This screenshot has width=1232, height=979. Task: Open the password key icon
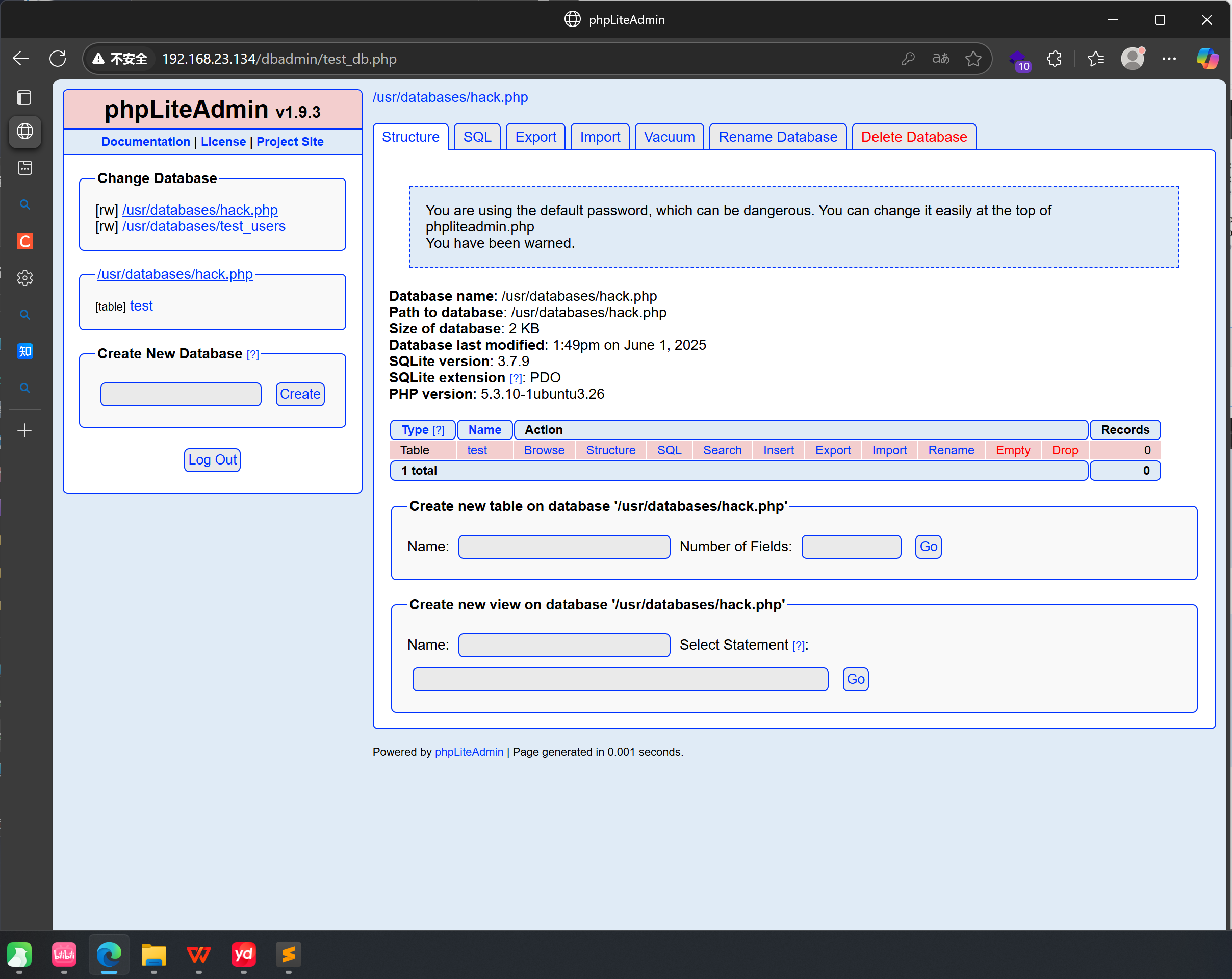coord(908,58)
